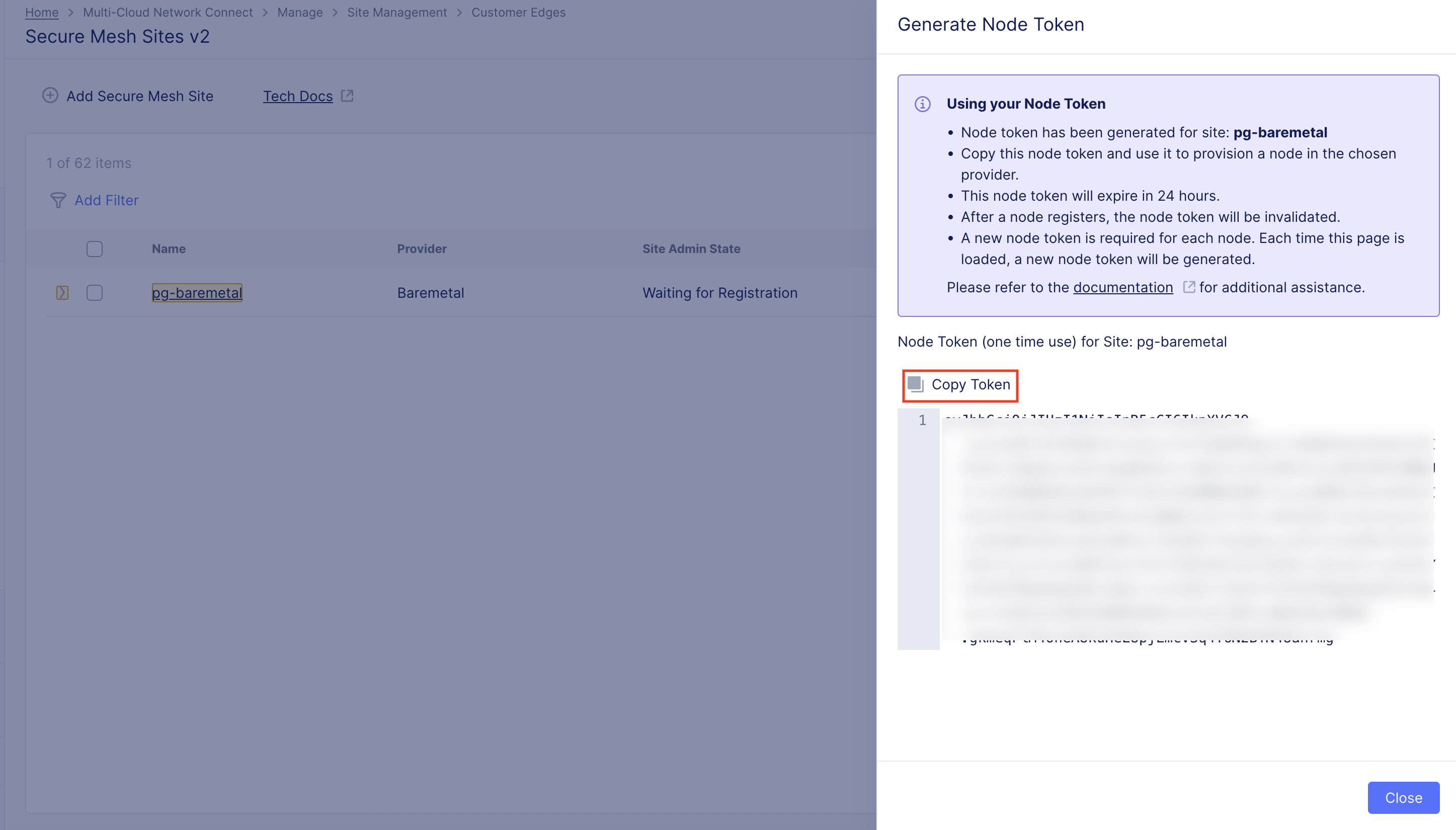Viewport: 1456px width, 830px height.
Task: Toggle the select-all checkbox in table header
Action: pyautogui.click(x=95, y=249)
